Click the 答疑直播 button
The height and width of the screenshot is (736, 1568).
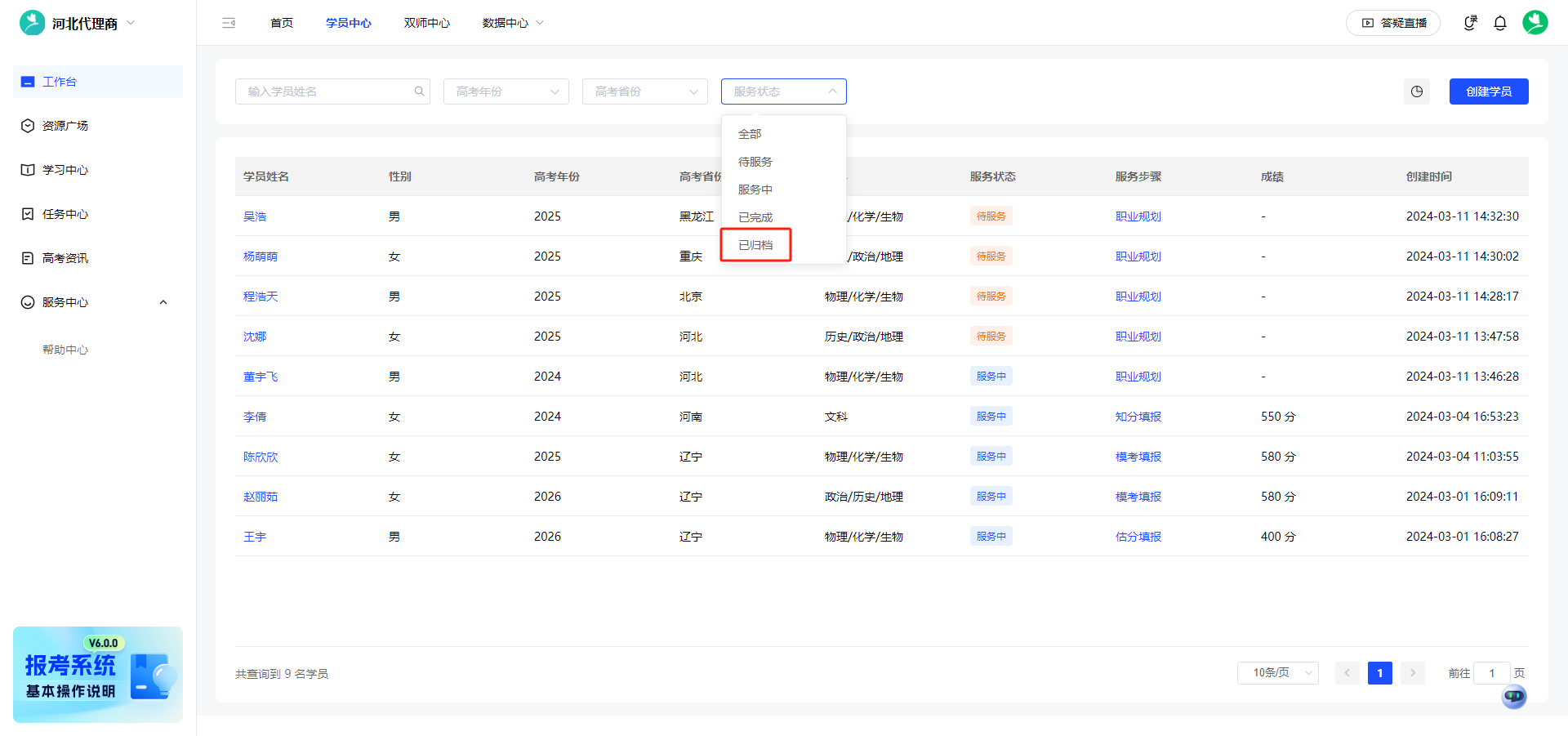[x=1393, y=23]
